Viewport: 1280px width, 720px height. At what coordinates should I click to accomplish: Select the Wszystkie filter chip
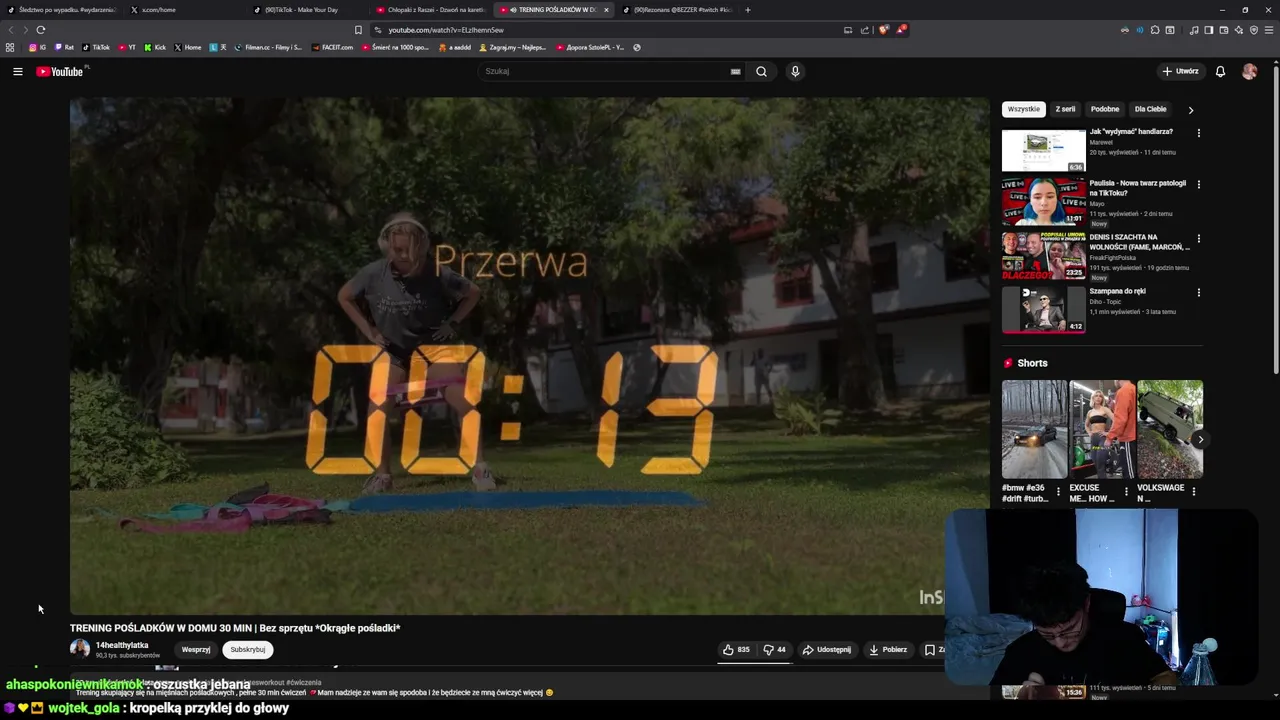click(x=1023, y=109)
